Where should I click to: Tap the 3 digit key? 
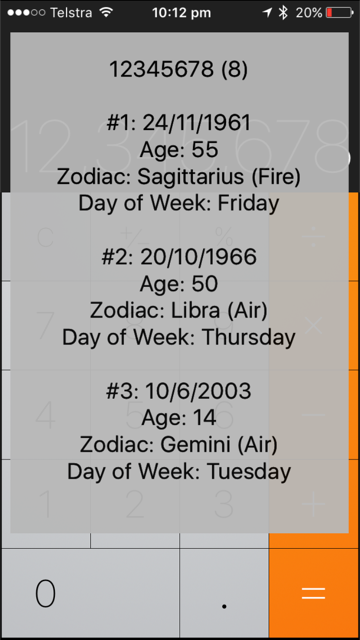[x=224, y=504]
